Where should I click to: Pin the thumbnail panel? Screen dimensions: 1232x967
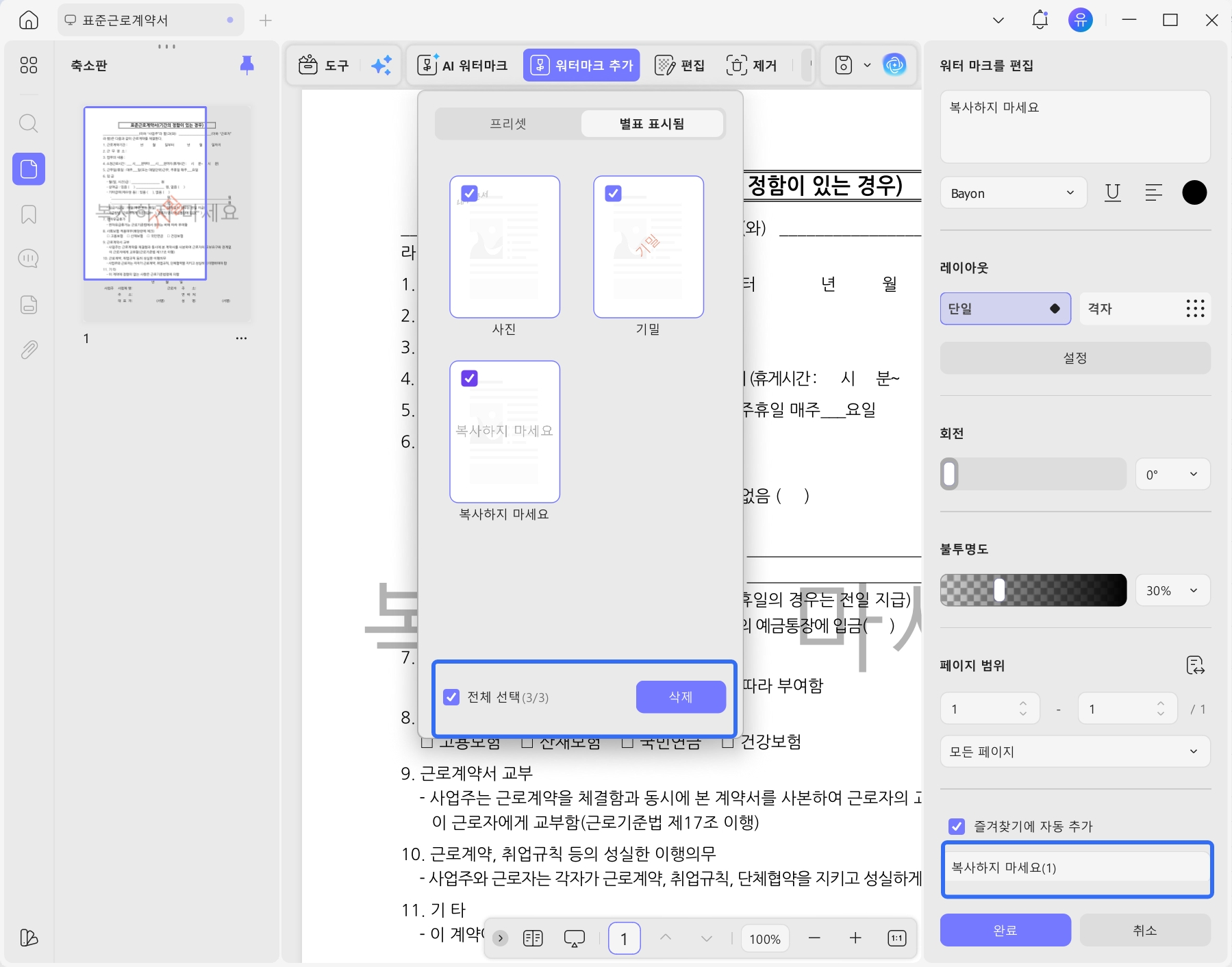click(x=247, y=65)
